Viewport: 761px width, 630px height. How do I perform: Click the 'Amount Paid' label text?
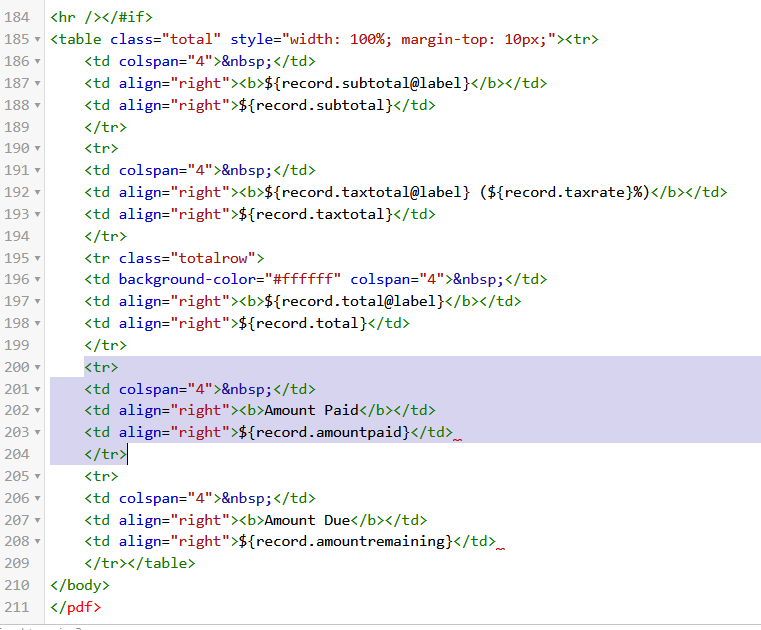tap(312, 411)
